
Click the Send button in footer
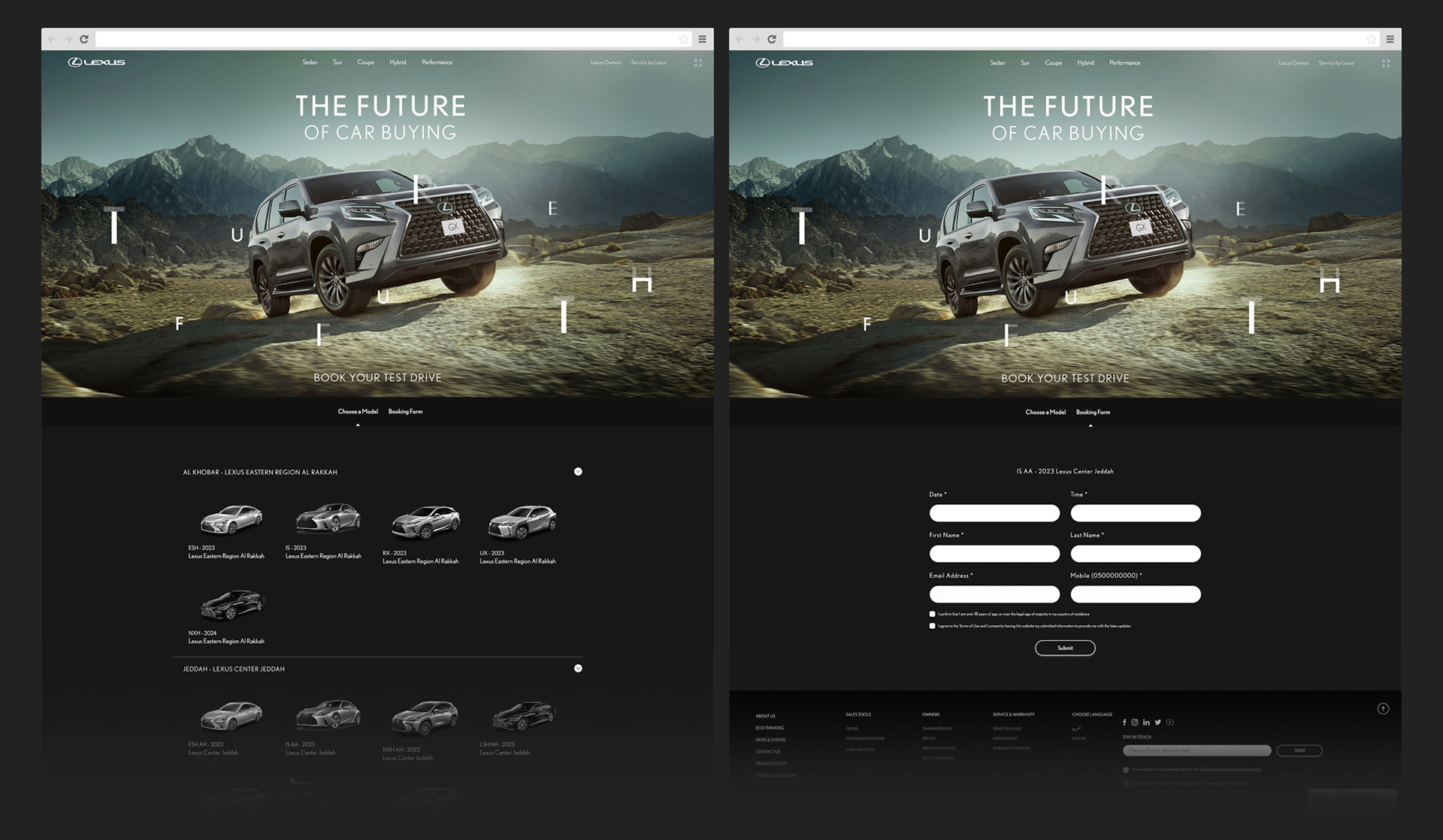[1299, 751]
